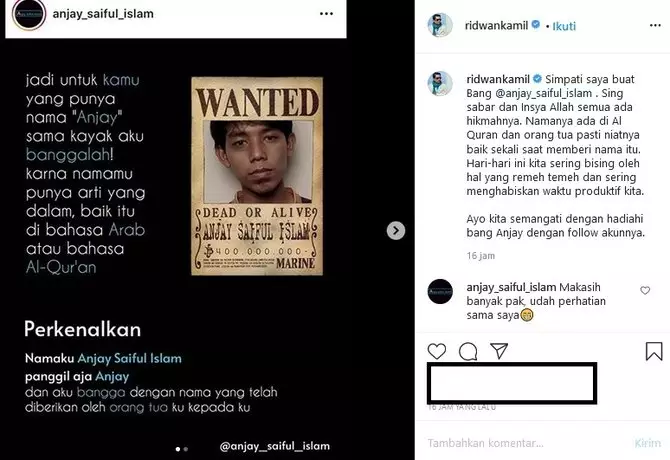
Task: Click the Tambahkan komentar input field
Action: point(526,443)
